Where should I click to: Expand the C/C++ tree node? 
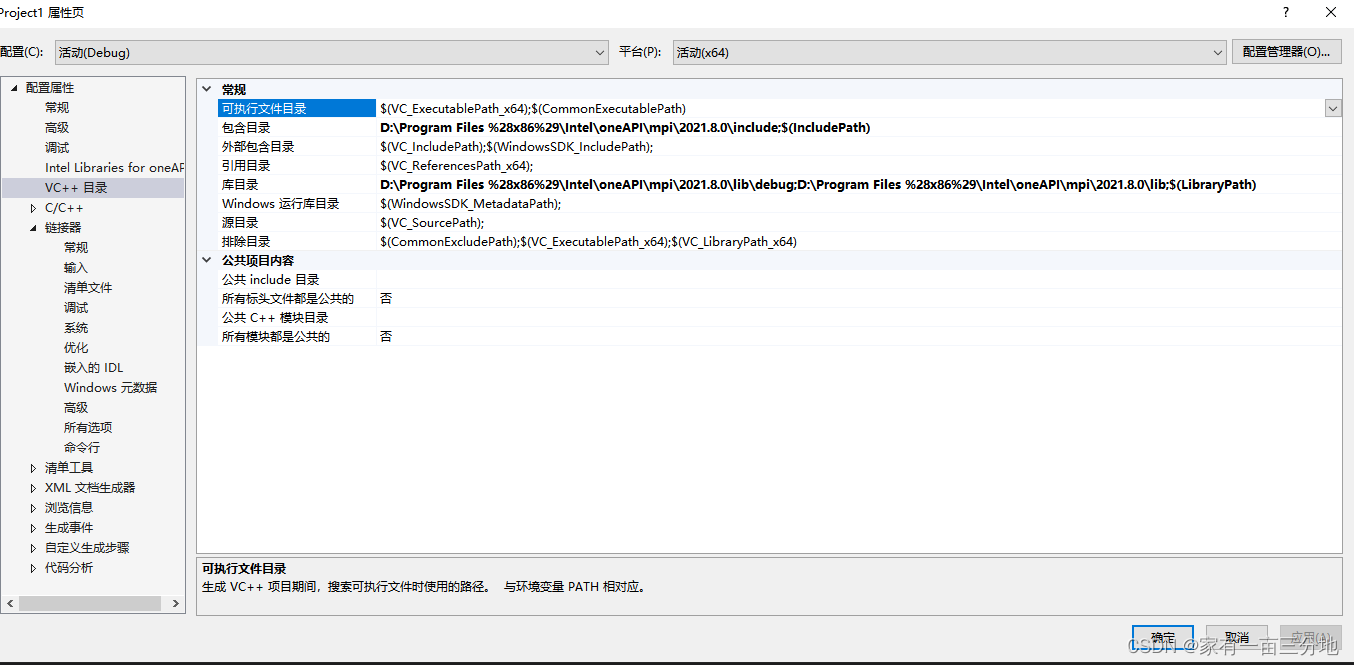point(32,207)
